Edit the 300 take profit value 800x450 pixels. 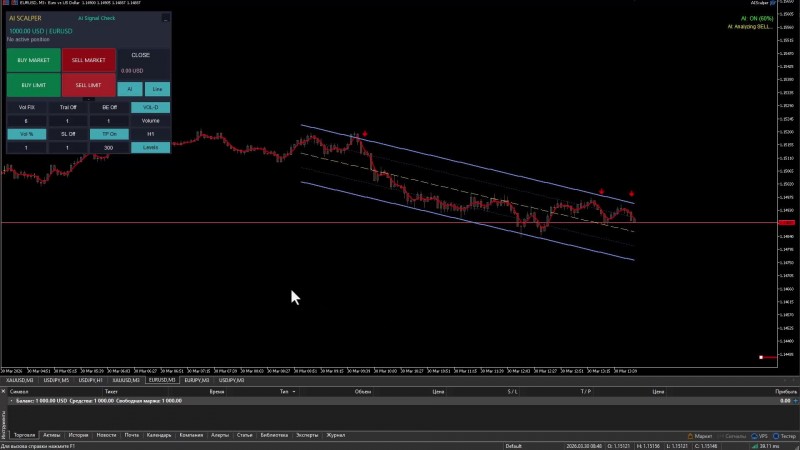coord(109,147)
